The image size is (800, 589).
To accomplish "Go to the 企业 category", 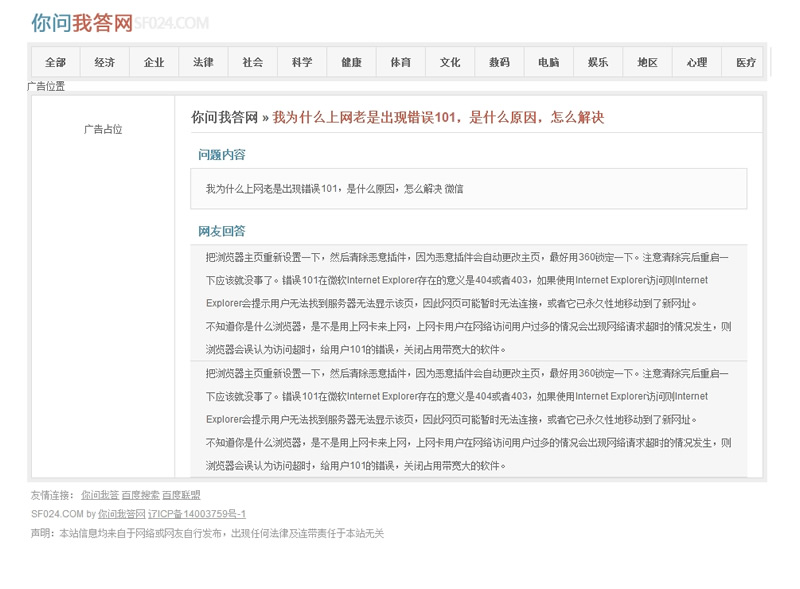I will pyautogui.click(x=154, y=62).
